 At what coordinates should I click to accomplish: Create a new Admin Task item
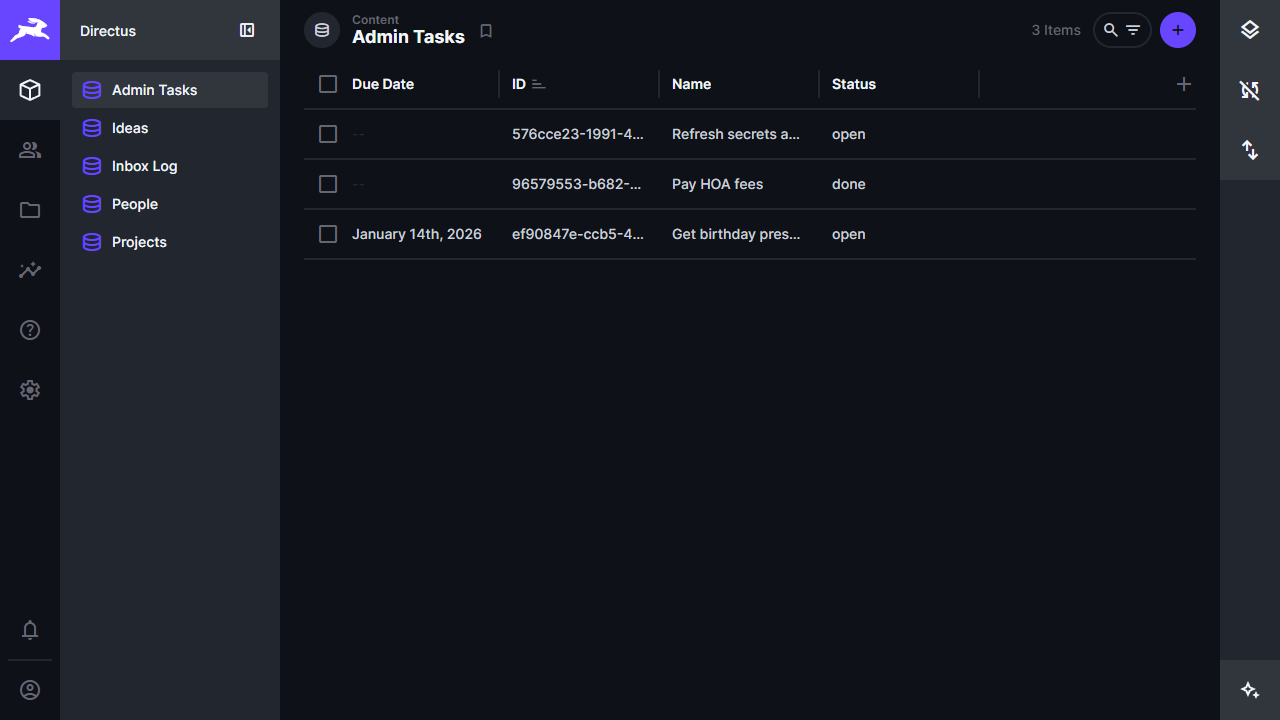pos(1177,30)
